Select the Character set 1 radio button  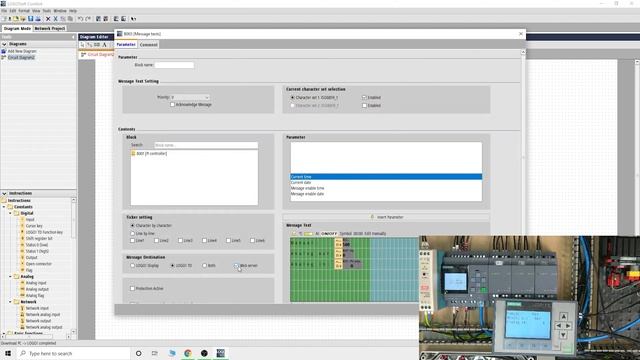(293, 98)
